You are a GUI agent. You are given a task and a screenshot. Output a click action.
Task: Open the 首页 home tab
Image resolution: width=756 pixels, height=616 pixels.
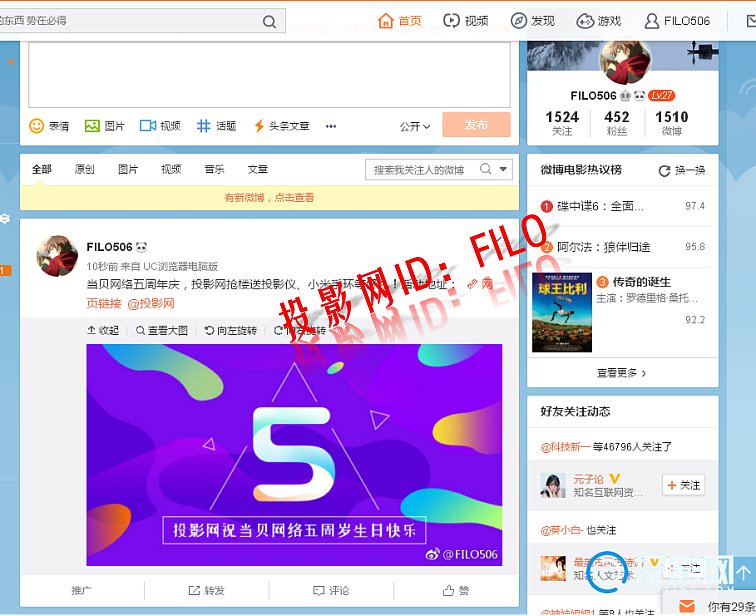tap(400, 21)
